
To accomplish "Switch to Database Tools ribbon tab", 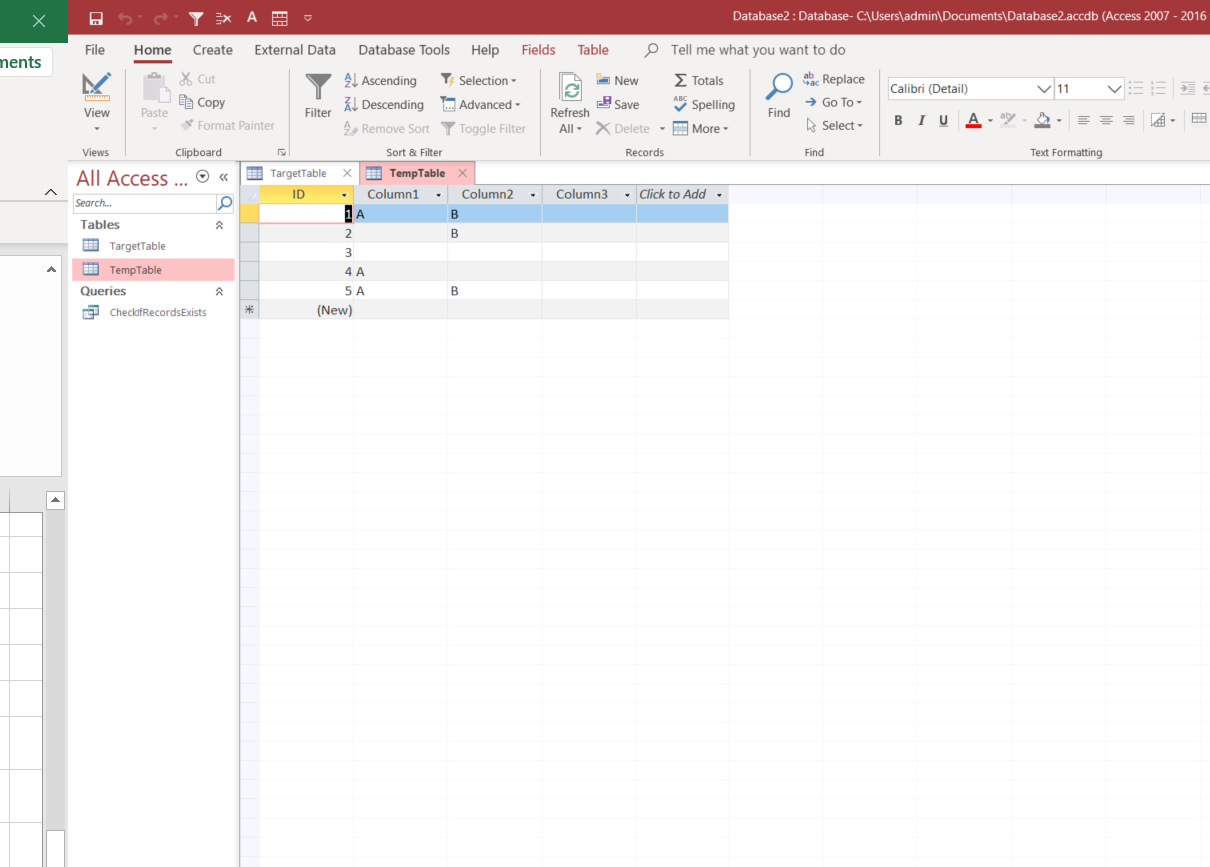I will point(404,50).
